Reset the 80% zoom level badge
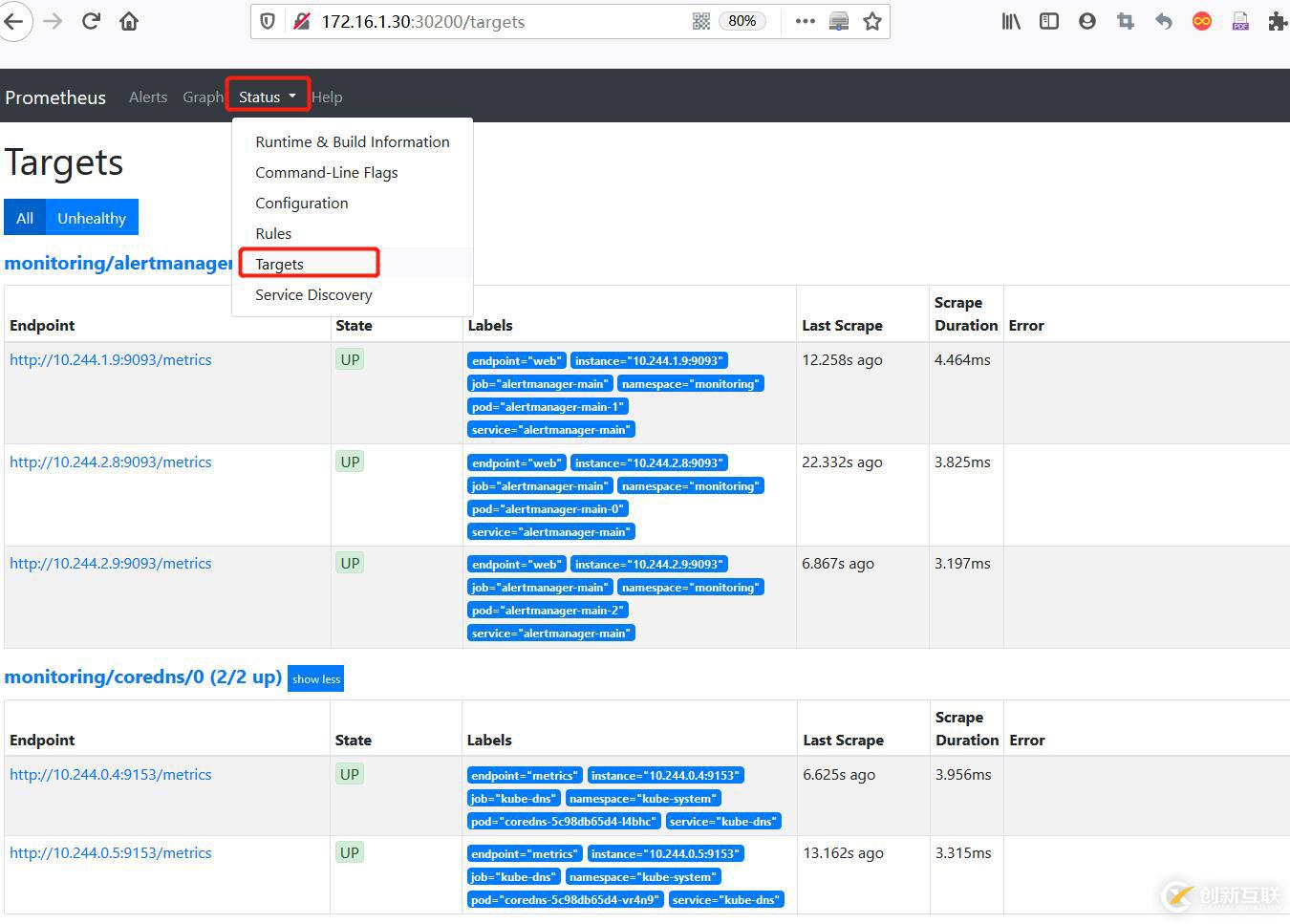The image size is (1290, 924). 742,21
